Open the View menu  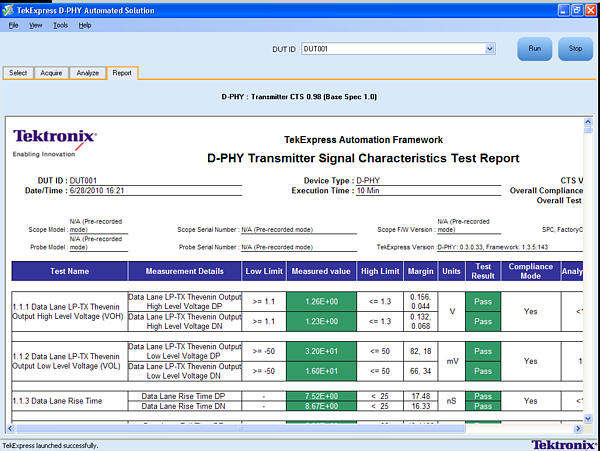click(35, 24)
